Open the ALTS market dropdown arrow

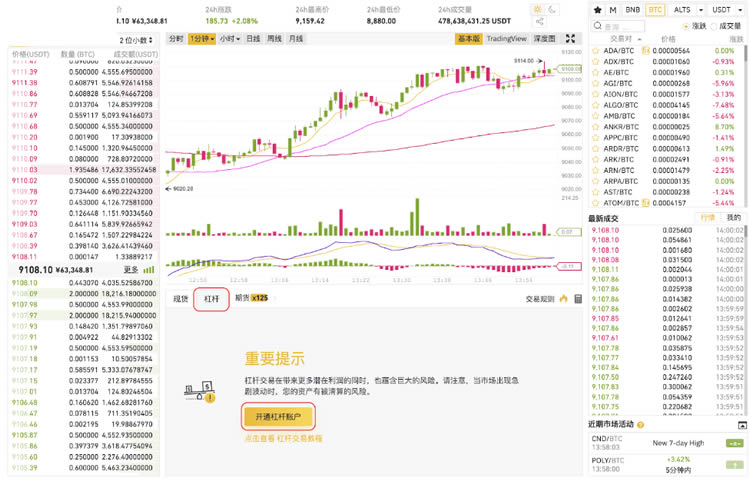coord(701,10)
